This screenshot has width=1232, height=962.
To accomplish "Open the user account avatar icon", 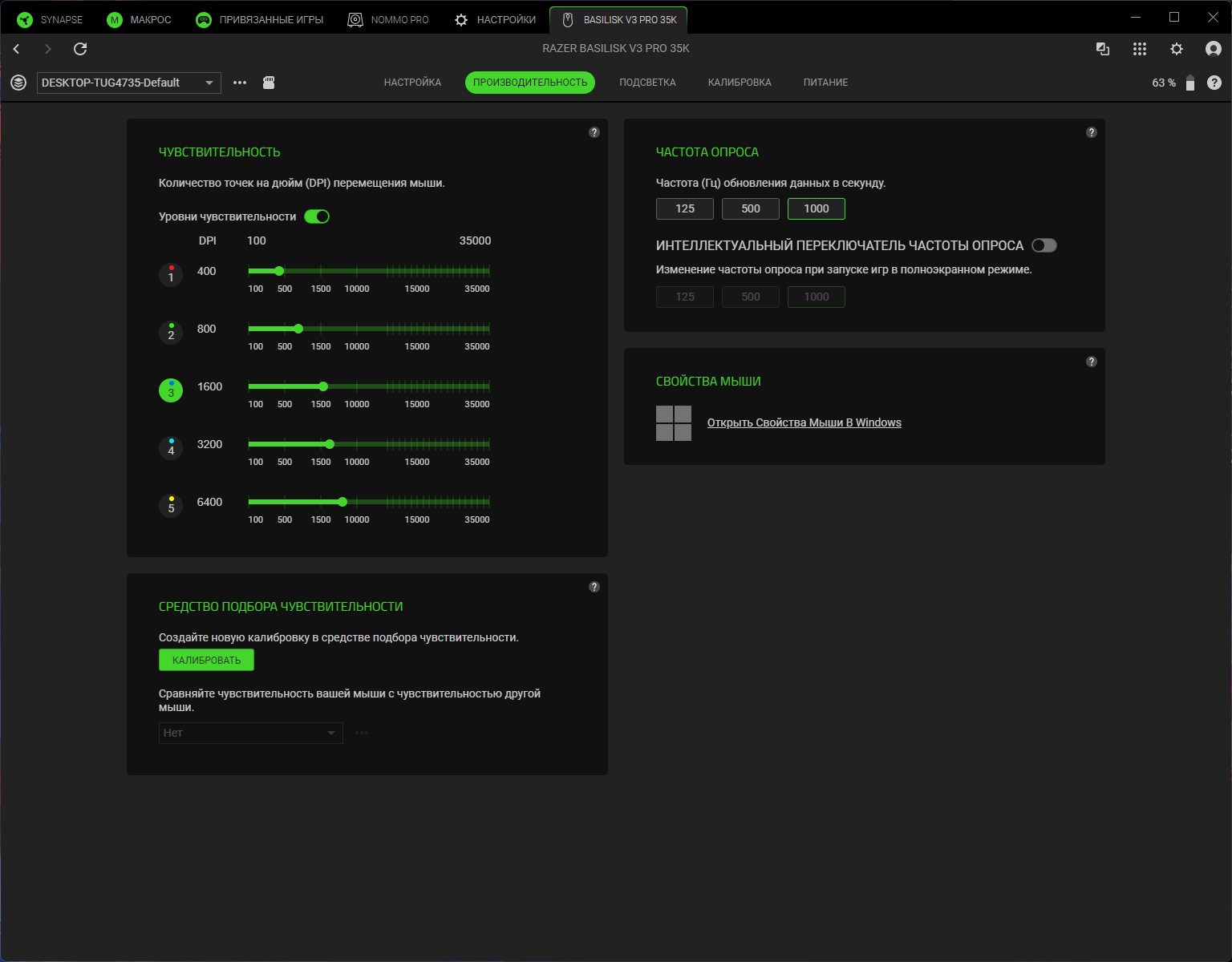I will [x=1214, y=49].
